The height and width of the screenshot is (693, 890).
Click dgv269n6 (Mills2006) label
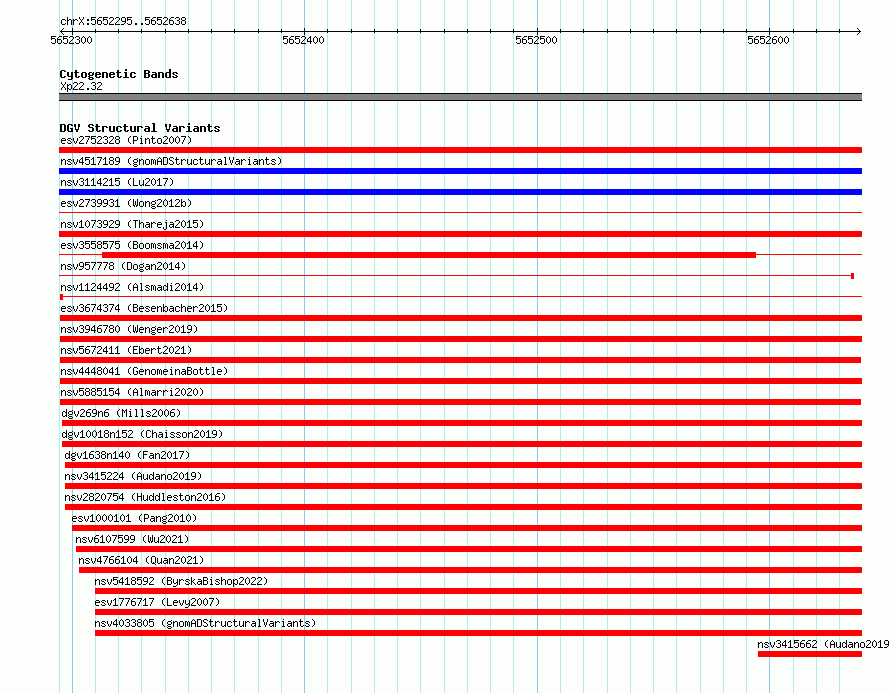point(121,413)
